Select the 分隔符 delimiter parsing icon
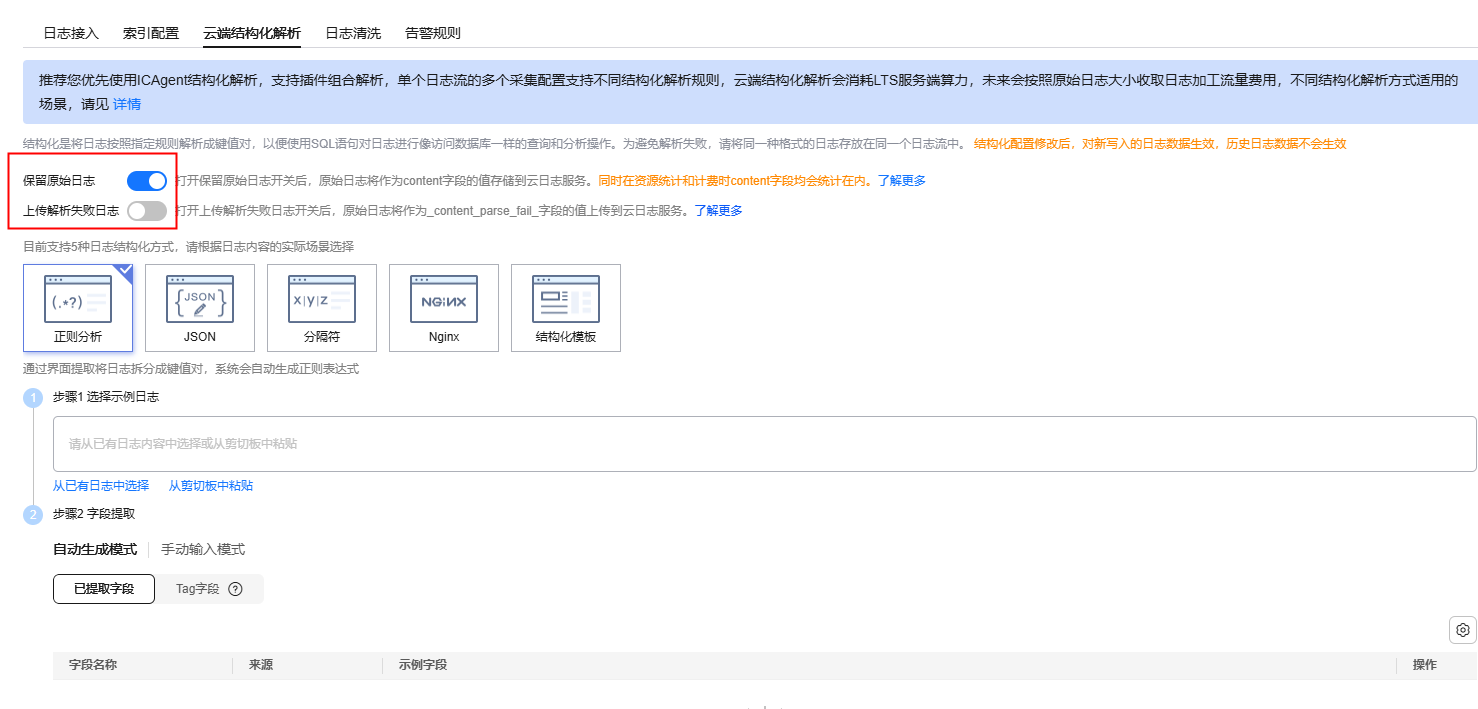1478x709 pixels. tap(322, 300)
